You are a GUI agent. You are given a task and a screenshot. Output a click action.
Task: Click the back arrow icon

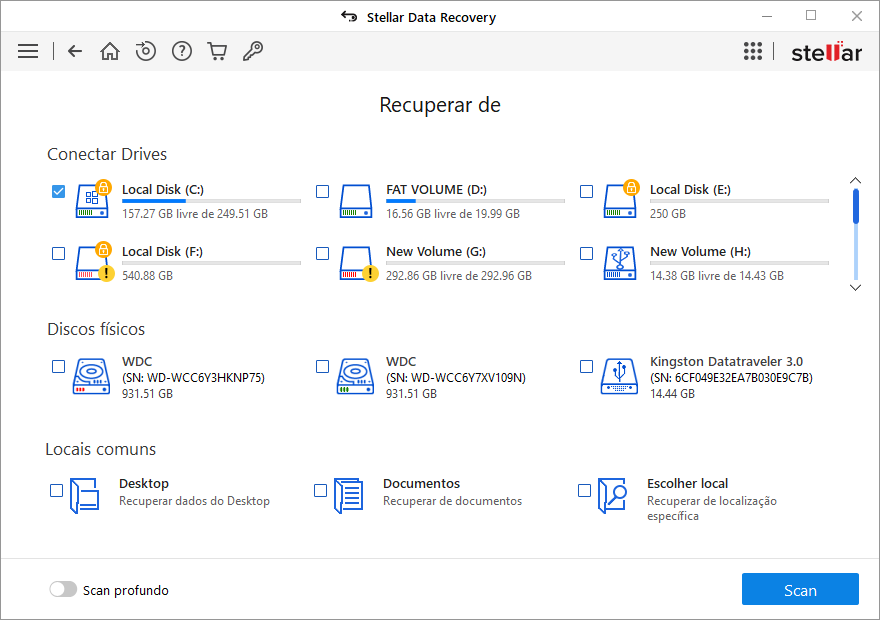75,51
